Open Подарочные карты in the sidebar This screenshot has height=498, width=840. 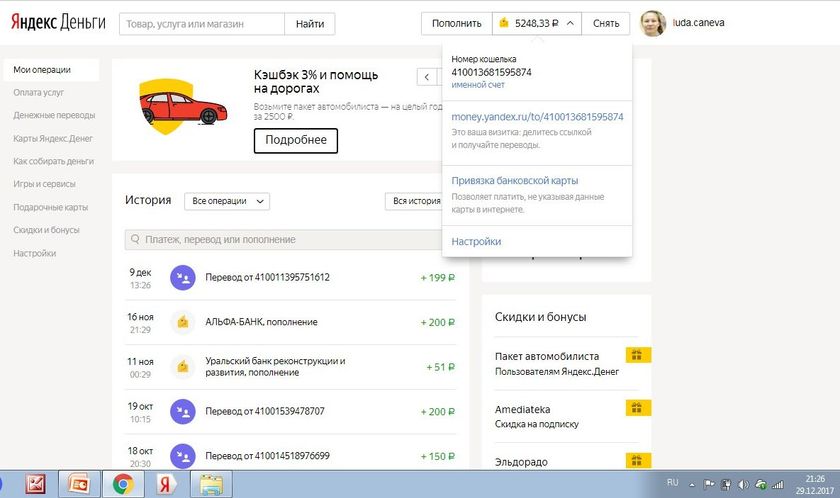pyautogui.click(x=50, y=207)
